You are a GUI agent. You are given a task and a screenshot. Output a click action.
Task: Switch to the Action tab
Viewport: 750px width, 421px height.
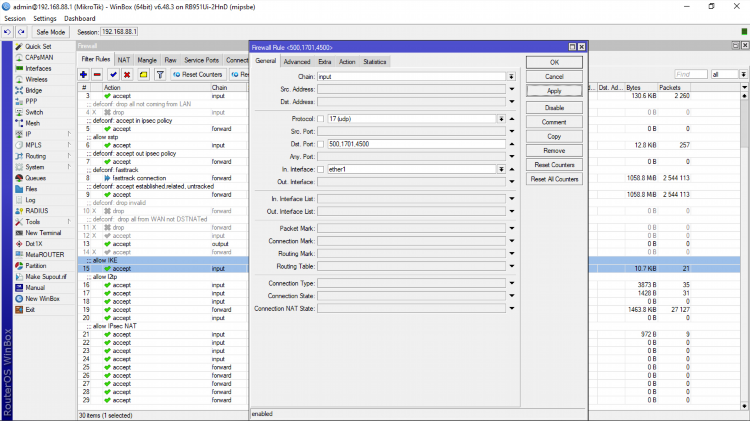pos(347,62)
